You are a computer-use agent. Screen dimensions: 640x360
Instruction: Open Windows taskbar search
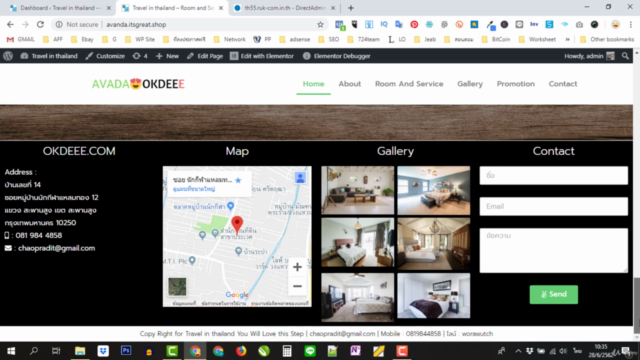(x=34, y=351)
